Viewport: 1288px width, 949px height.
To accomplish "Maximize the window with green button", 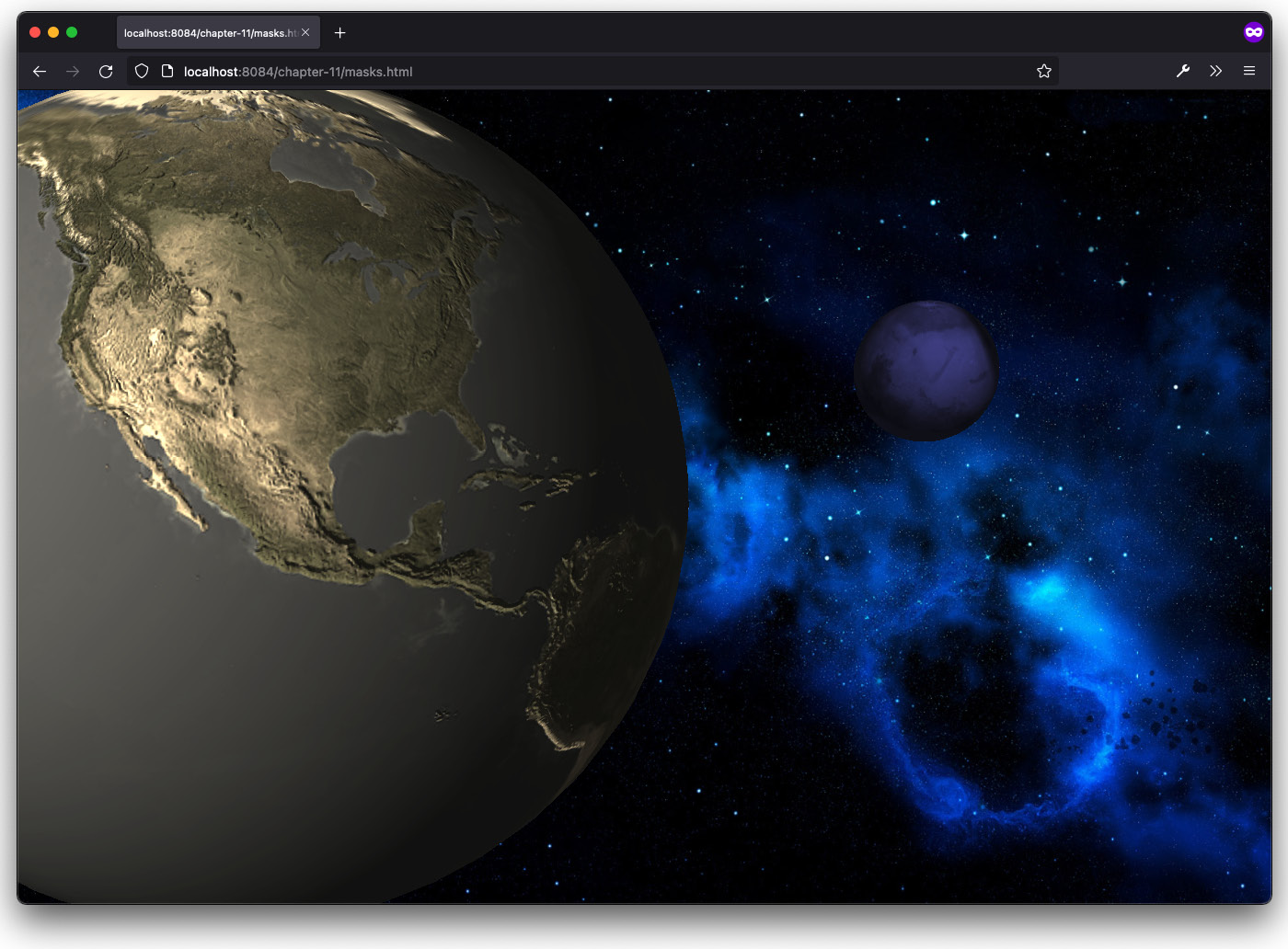I will [x=72, y=32].
